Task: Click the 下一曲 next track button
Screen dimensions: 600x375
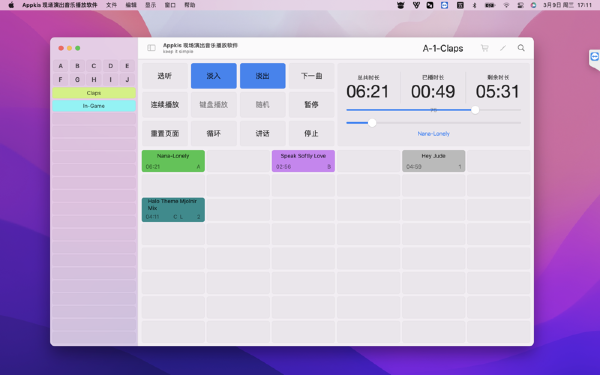Action: click(311, 76)
